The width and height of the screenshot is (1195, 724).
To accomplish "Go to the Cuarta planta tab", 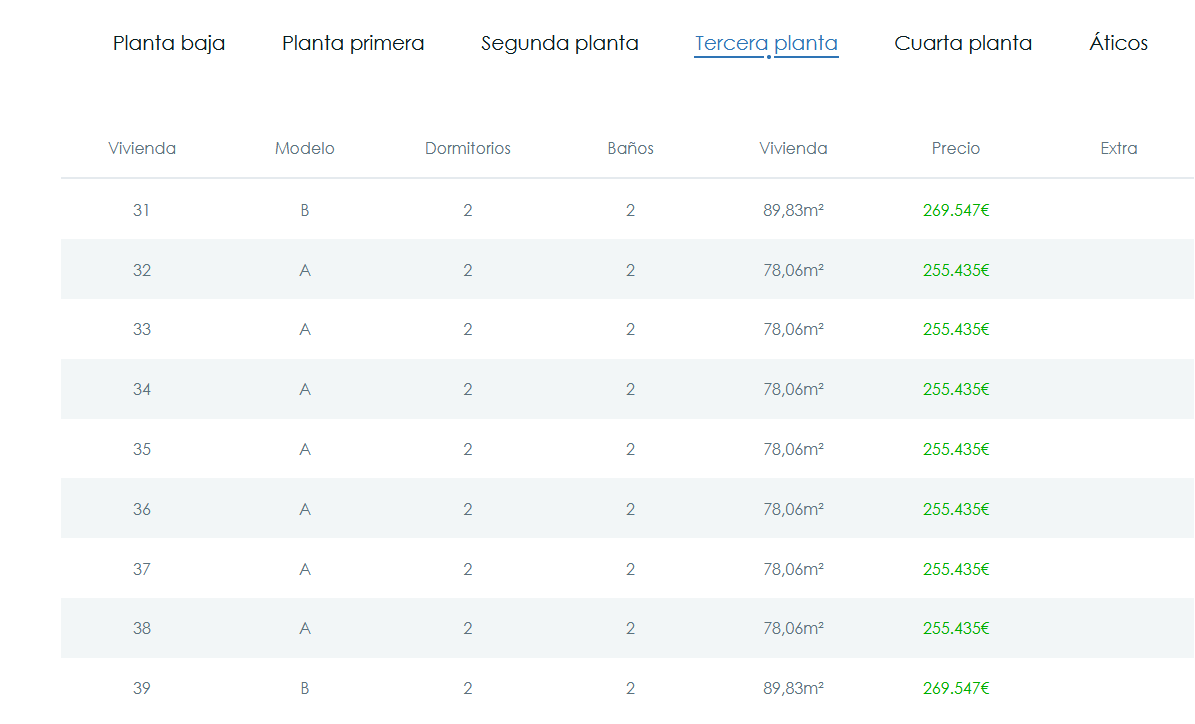I will 963,44.
